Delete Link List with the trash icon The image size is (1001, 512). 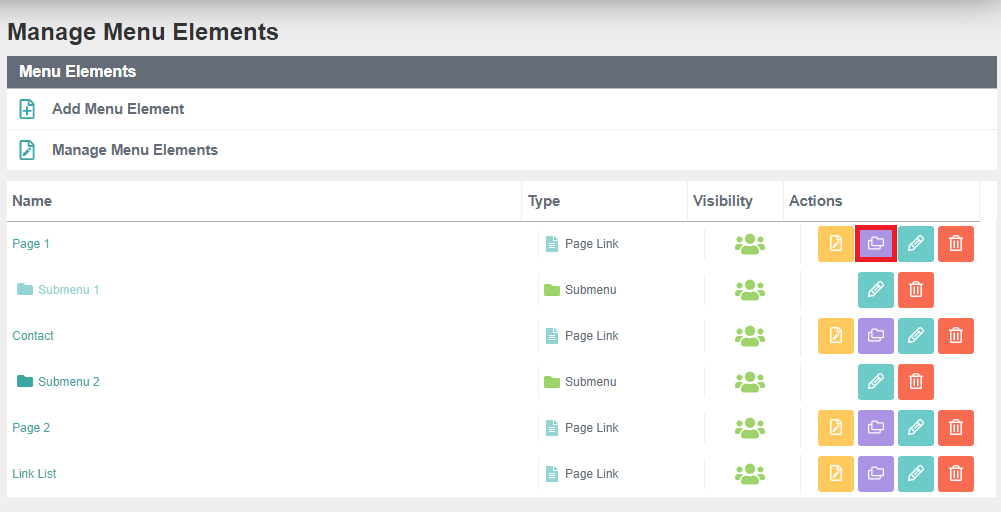(x=956, y=474)
